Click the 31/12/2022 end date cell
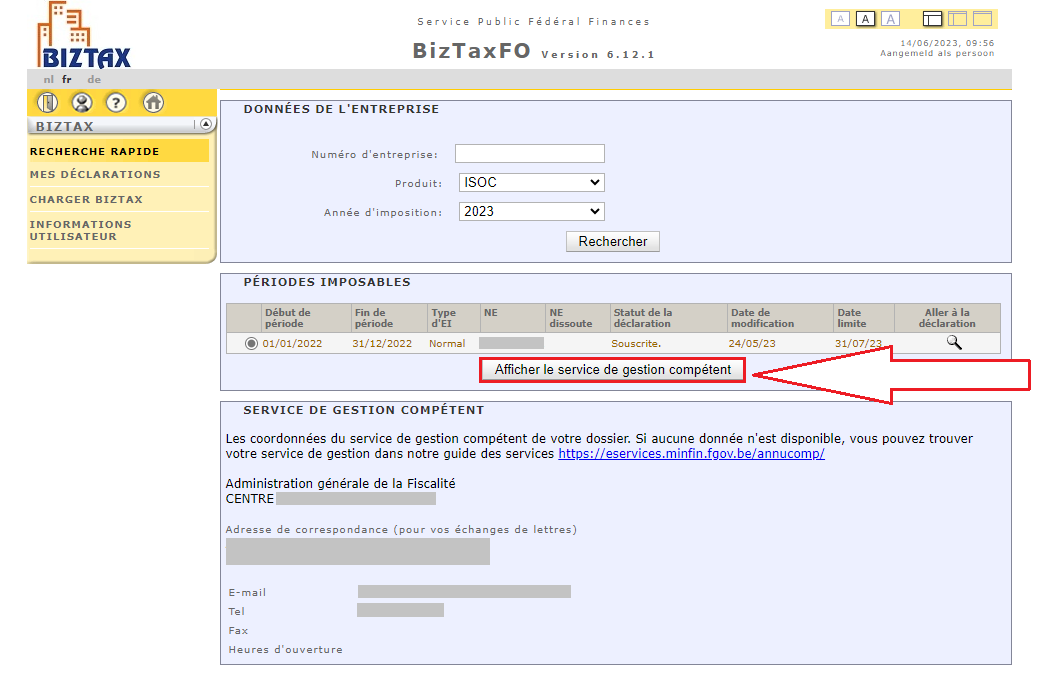1046x697 pixels. pos(382,343)
